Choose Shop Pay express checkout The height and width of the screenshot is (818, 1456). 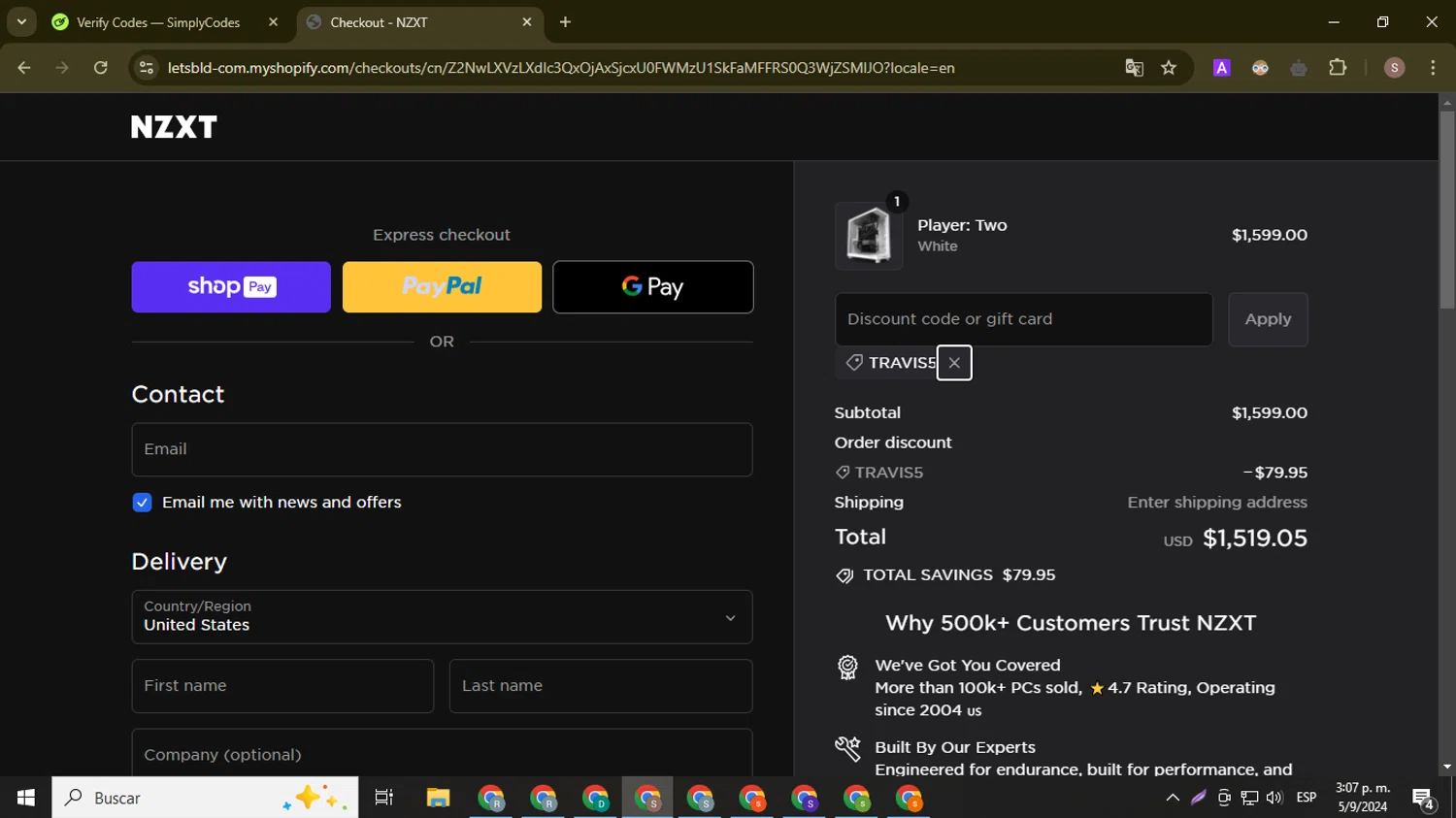click(231, 287)
